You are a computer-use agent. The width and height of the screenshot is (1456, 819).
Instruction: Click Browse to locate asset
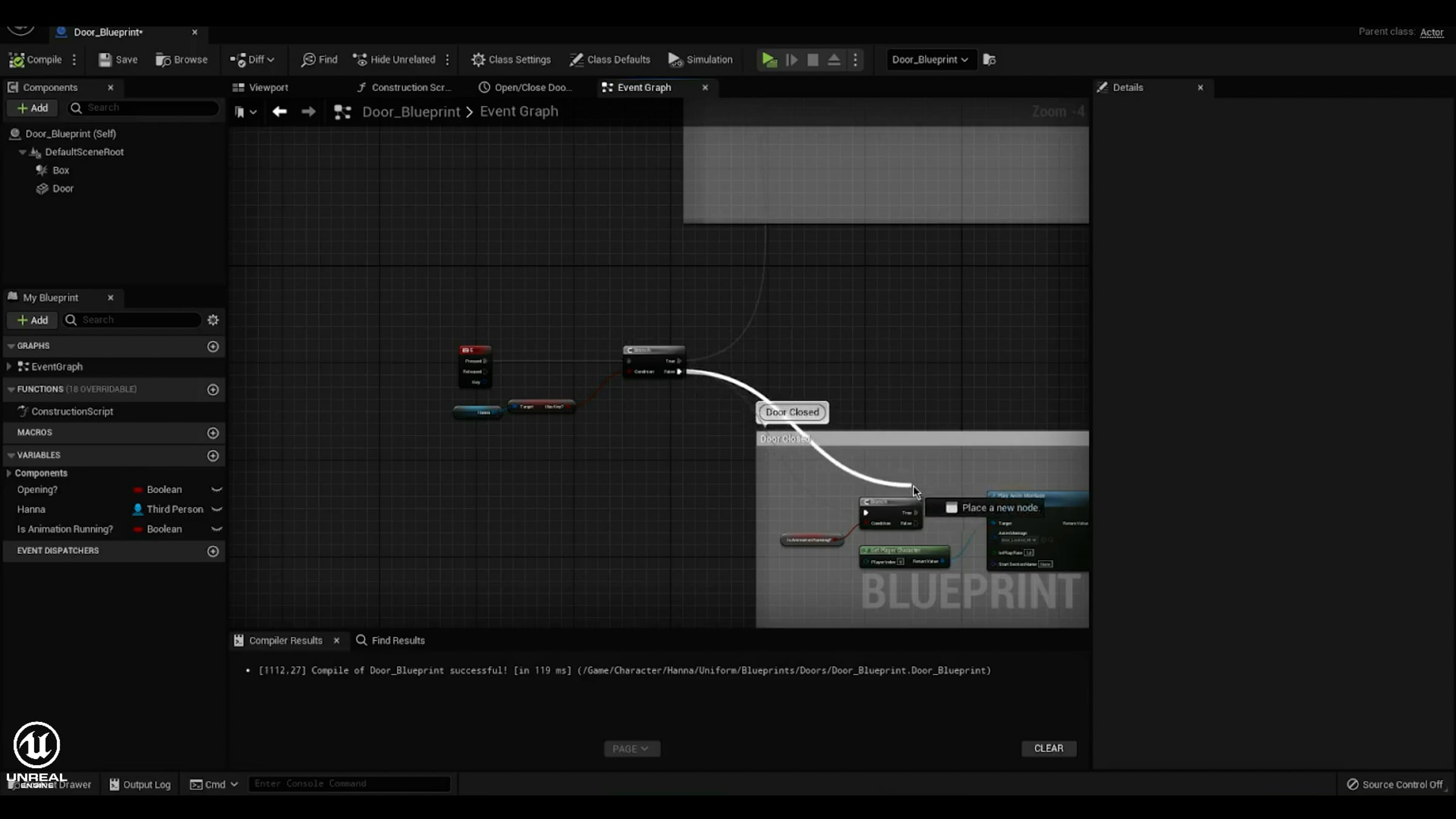click(x=181, y=59)
